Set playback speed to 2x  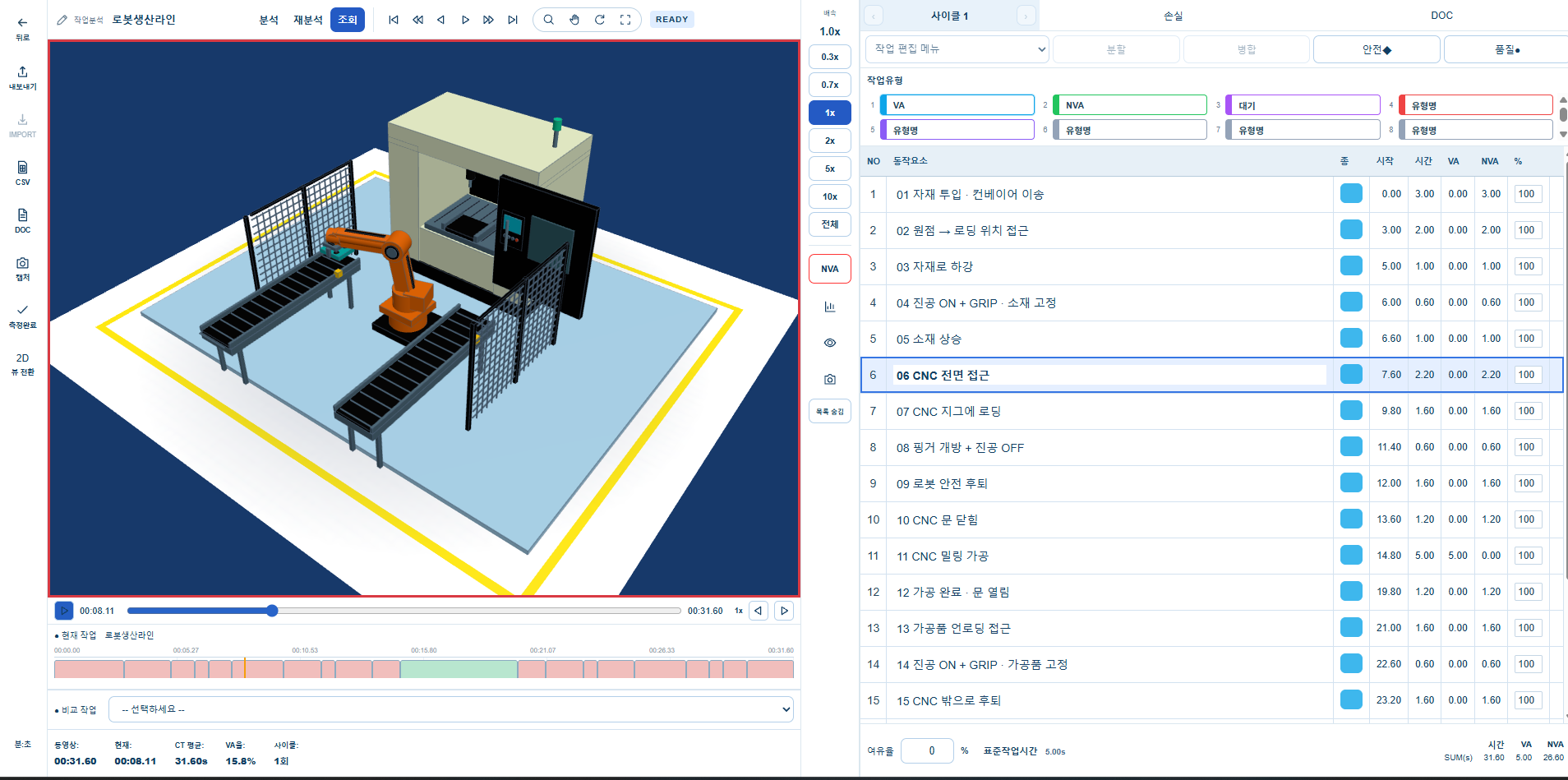tap(830, 141)
